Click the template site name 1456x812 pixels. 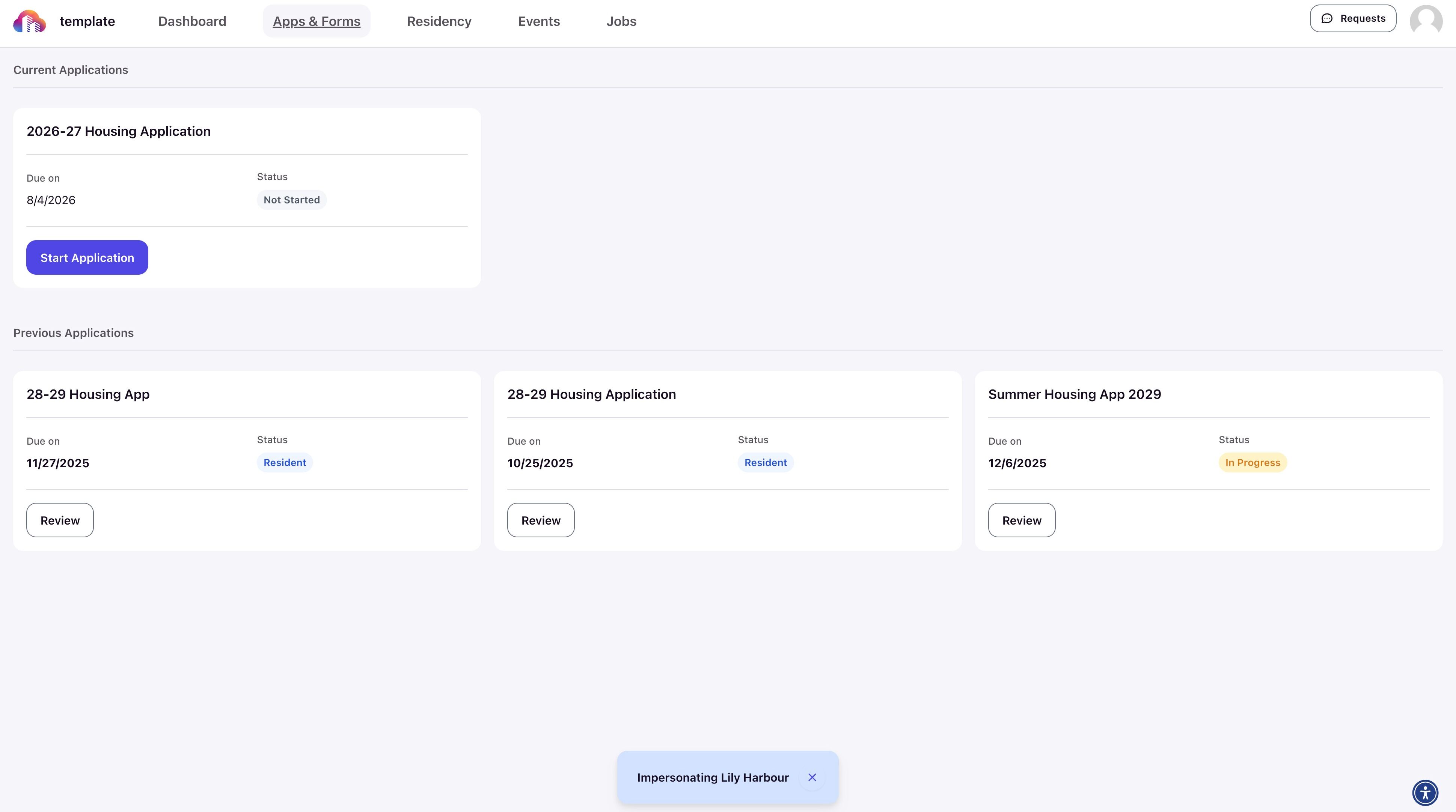(x=87, y=21)
